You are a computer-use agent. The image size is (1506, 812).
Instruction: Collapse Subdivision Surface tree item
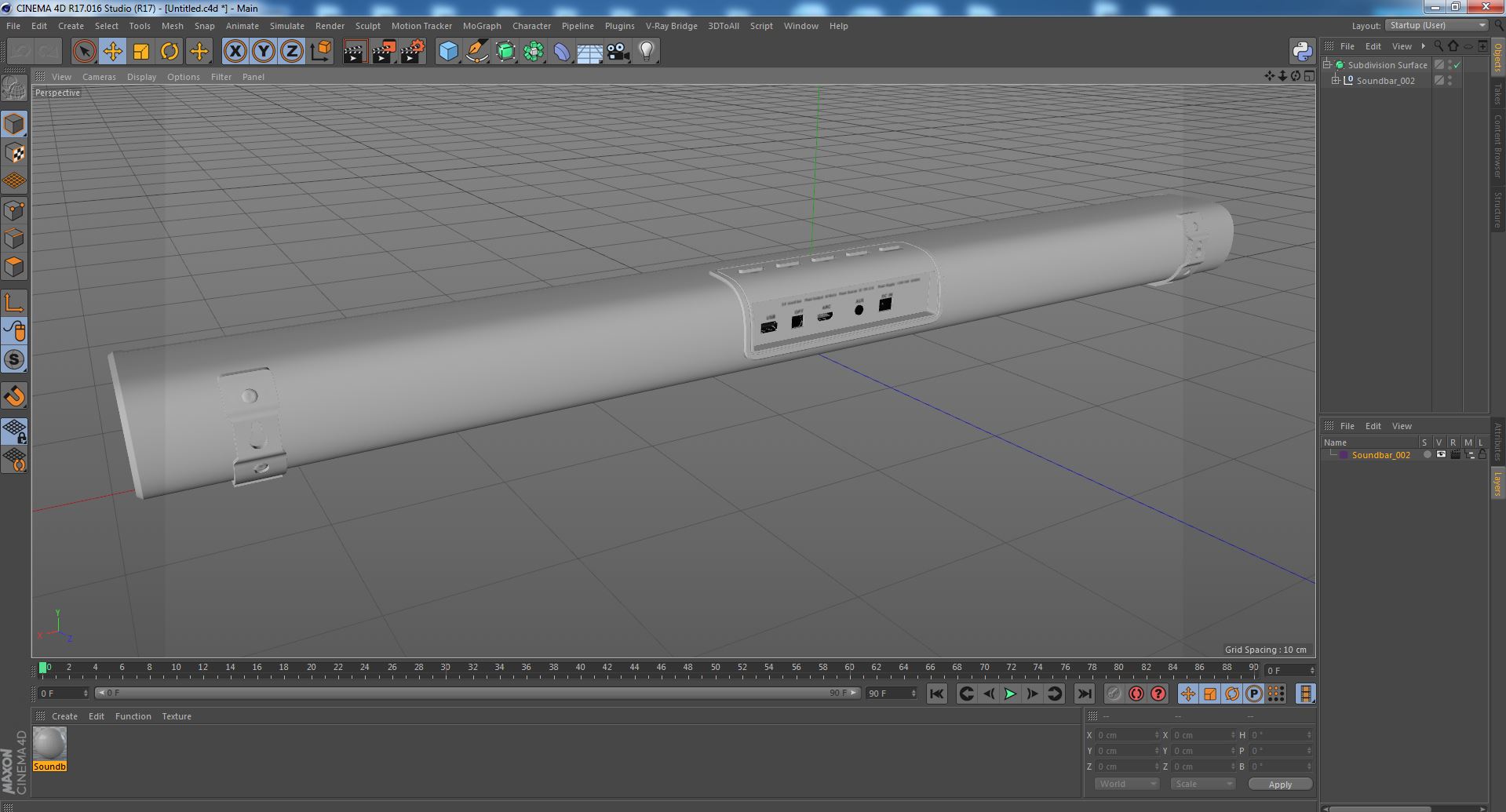1327,65
